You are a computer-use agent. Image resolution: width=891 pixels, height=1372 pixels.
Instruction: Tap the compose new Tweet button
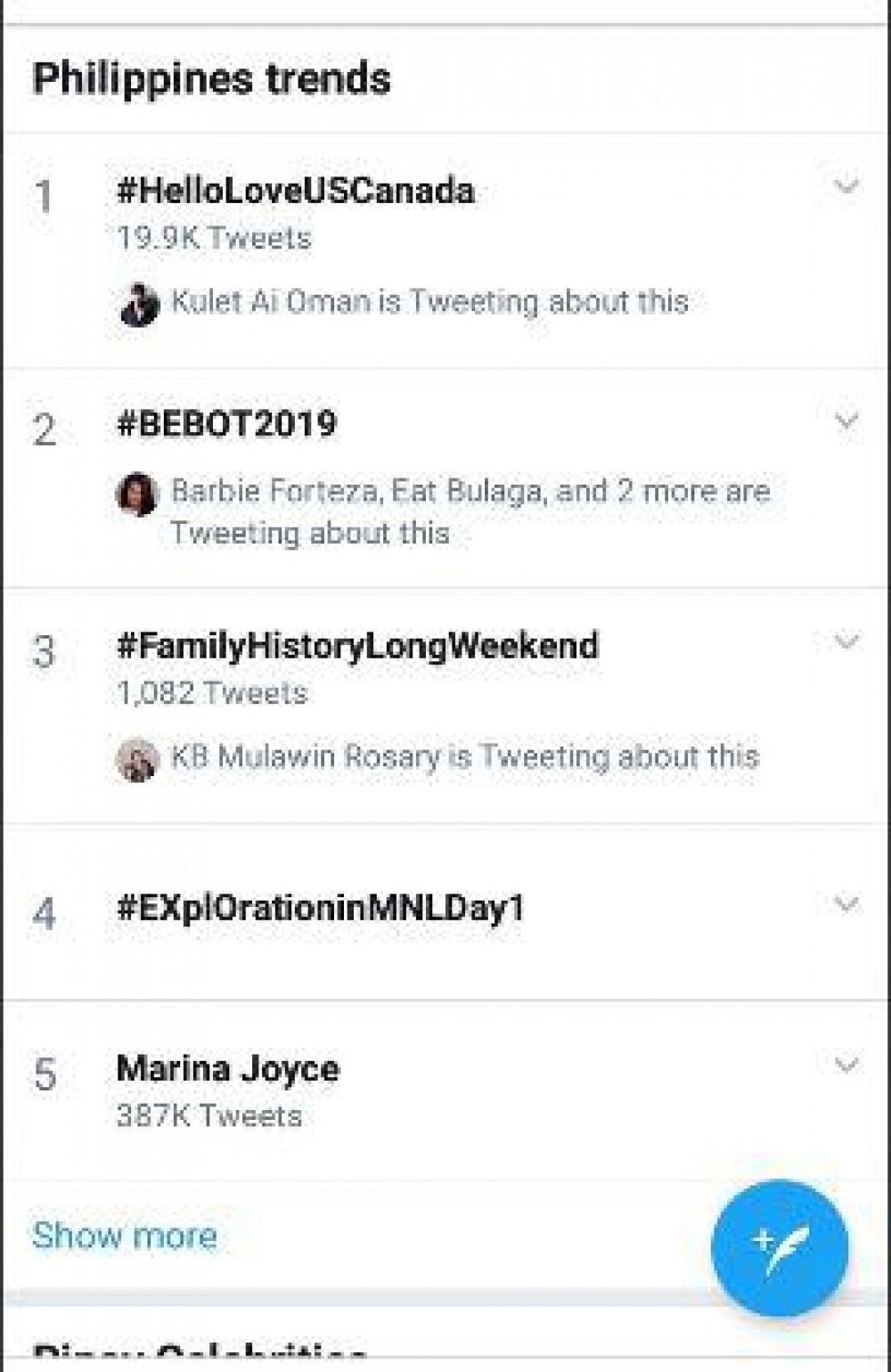780,1247
